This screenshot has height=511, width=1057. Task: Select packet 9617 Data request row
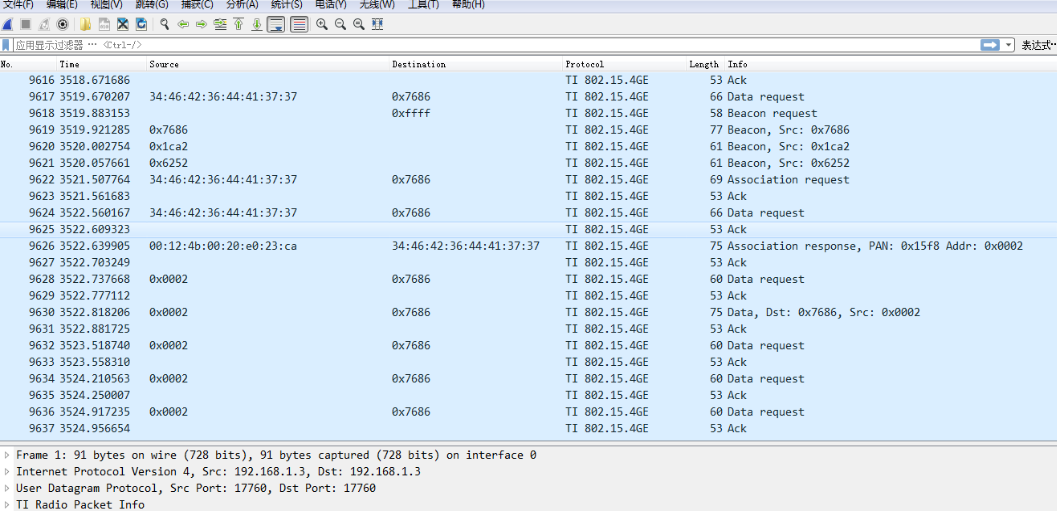coord(528,97)
